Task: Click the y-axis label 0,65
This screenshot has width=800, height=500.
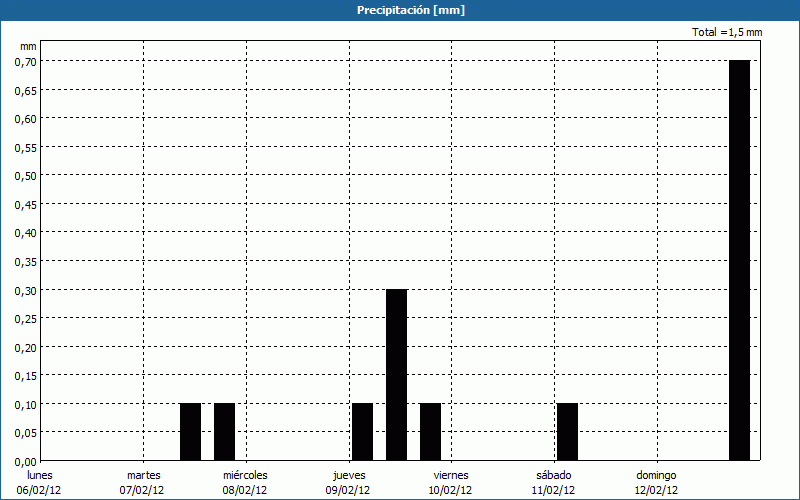Action: point(25,90)
